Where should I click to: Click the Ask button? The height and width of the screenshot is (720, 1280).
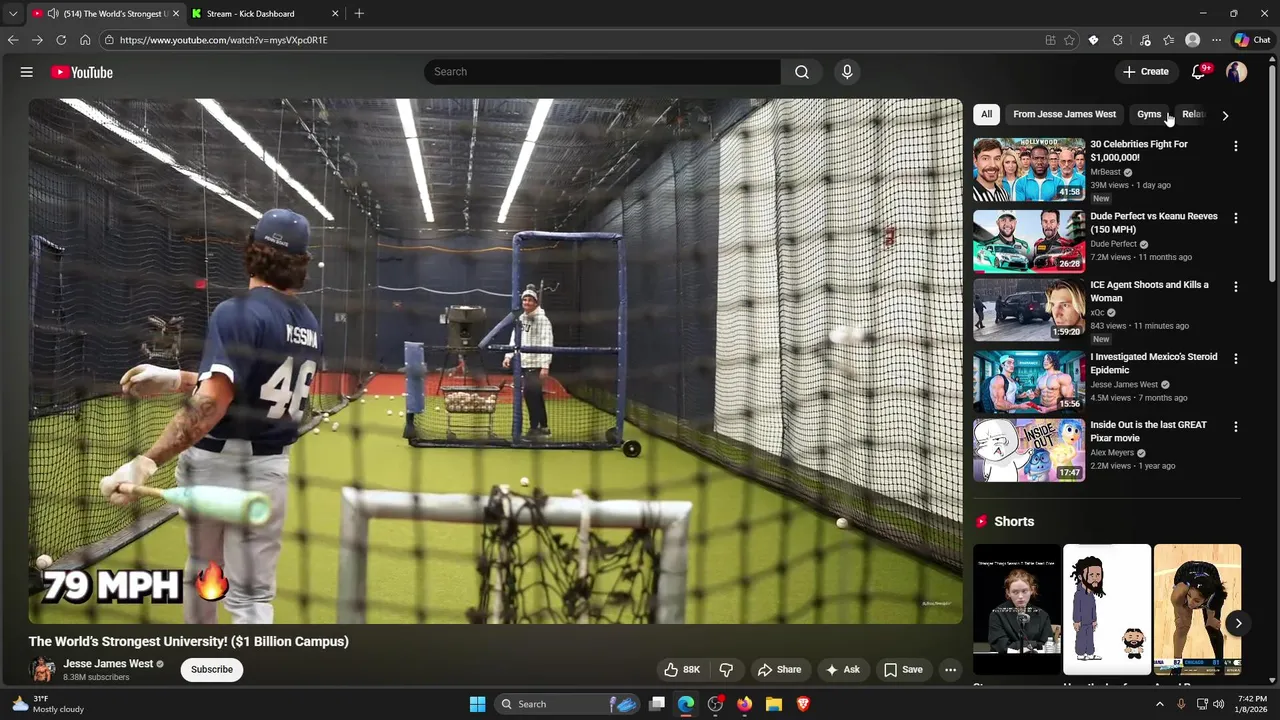tap(842, 670)
